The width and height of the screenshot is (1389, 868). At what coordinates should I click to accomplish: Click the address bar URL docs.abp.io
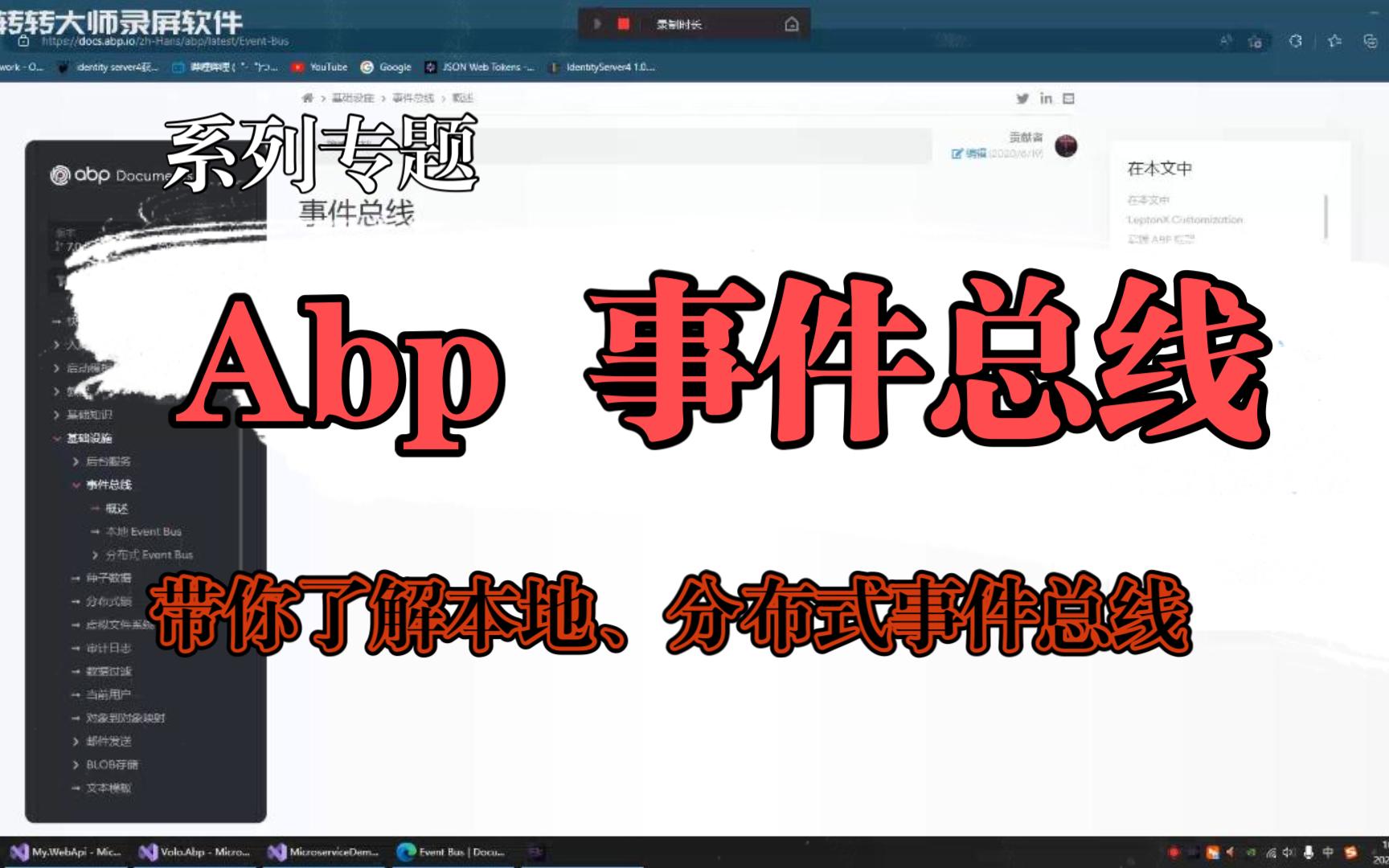pos(165,41)
